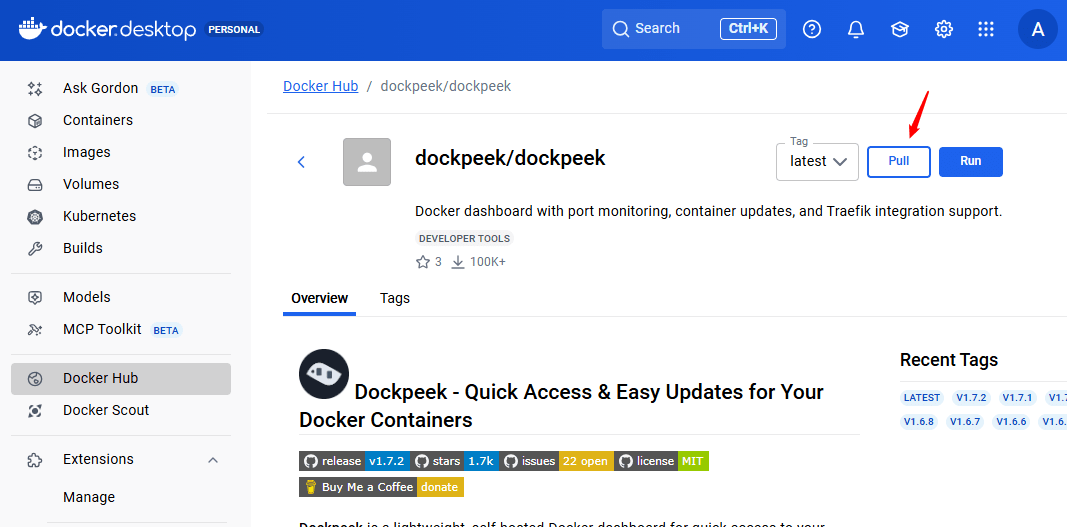Select the V1.6.6 recent tag chip
1067x527 pixels.
[1011, 421]
